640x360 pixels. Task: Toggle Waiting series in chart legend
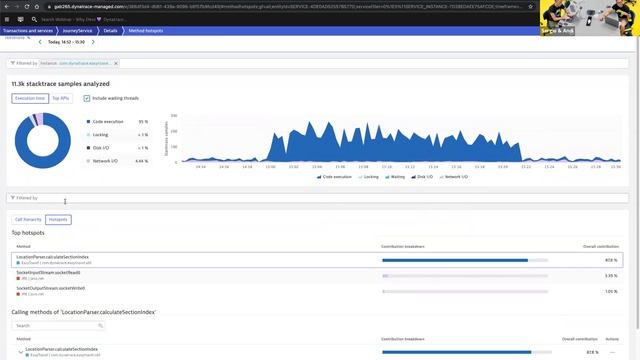[395, 177]
